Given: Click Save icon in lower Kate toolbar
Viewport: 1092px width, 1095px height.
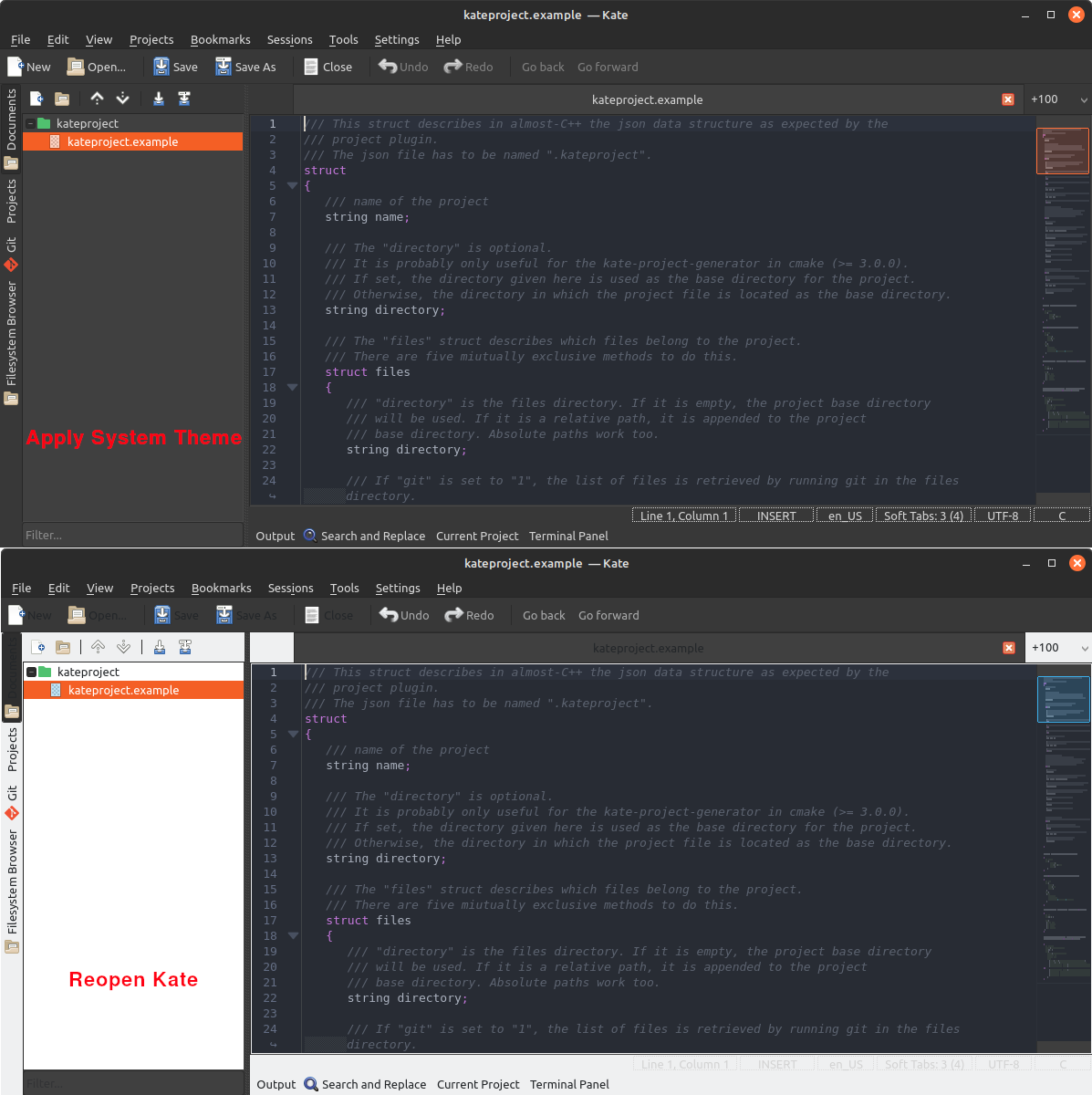Looking at the screenshot, I should tap(162, 615).
